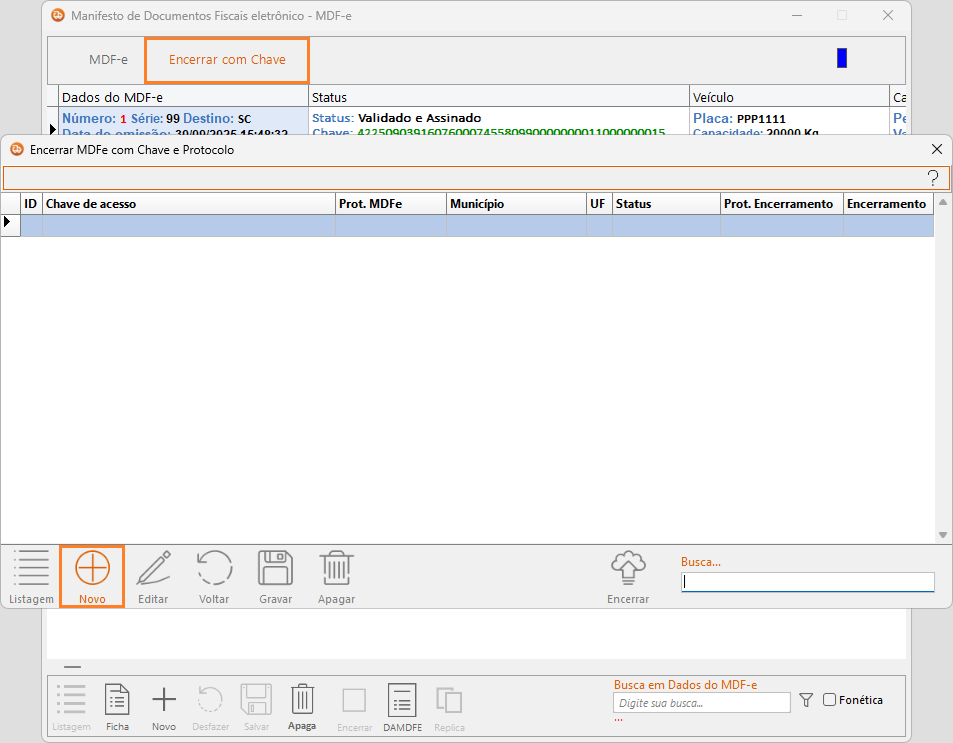The width and height of the screenshot is (953, 743).
Task: Click the Status column header in dialog
Action: click(x=666, y=204)
